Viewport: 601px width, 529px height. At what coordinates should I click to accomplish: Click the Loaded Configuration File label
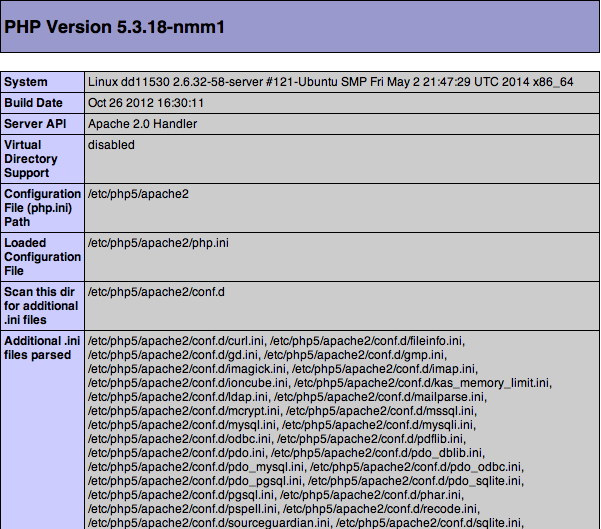coord(42,257)
